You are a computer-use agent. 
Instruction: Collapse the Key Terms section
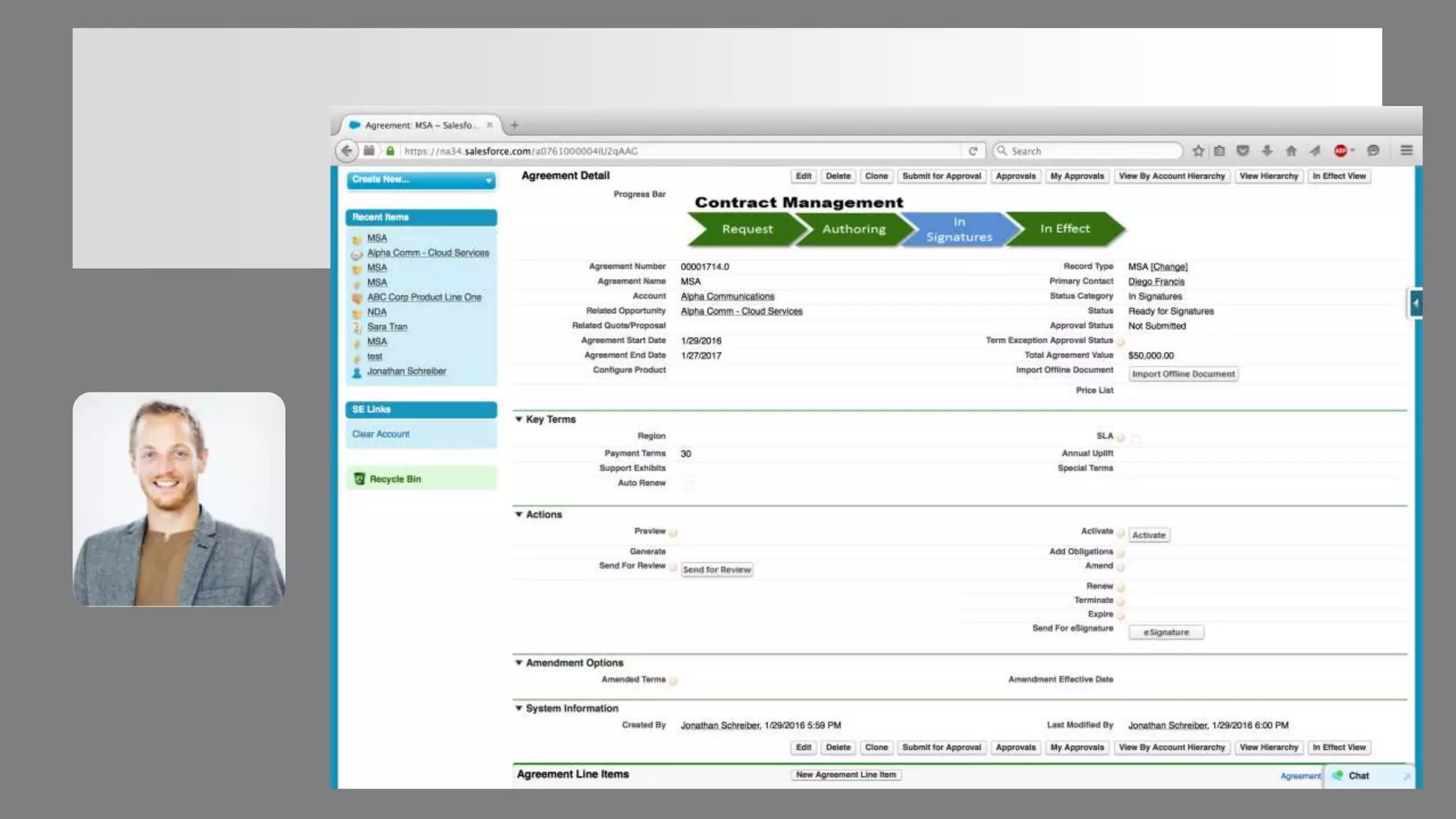point(518,419)
